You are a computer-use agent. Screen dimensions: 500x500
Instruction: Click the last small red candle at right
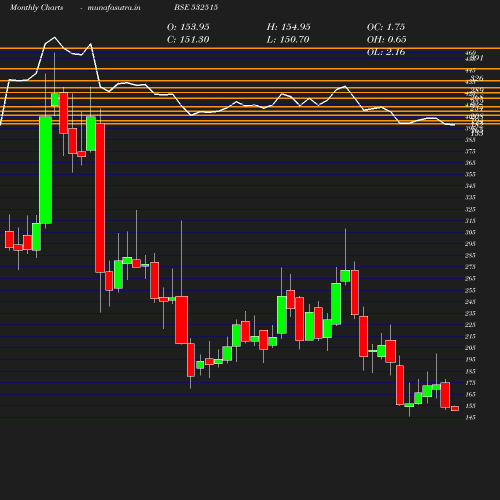[x=455, y=408]
